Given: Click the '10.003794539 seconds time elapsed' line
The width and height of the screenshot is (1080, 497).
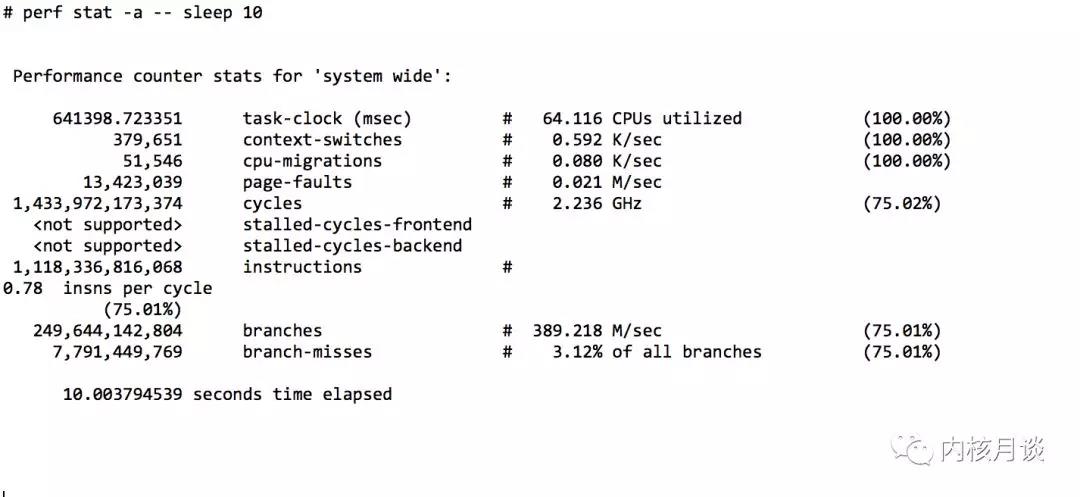Looking at the screenshot, I should (227, 394).
